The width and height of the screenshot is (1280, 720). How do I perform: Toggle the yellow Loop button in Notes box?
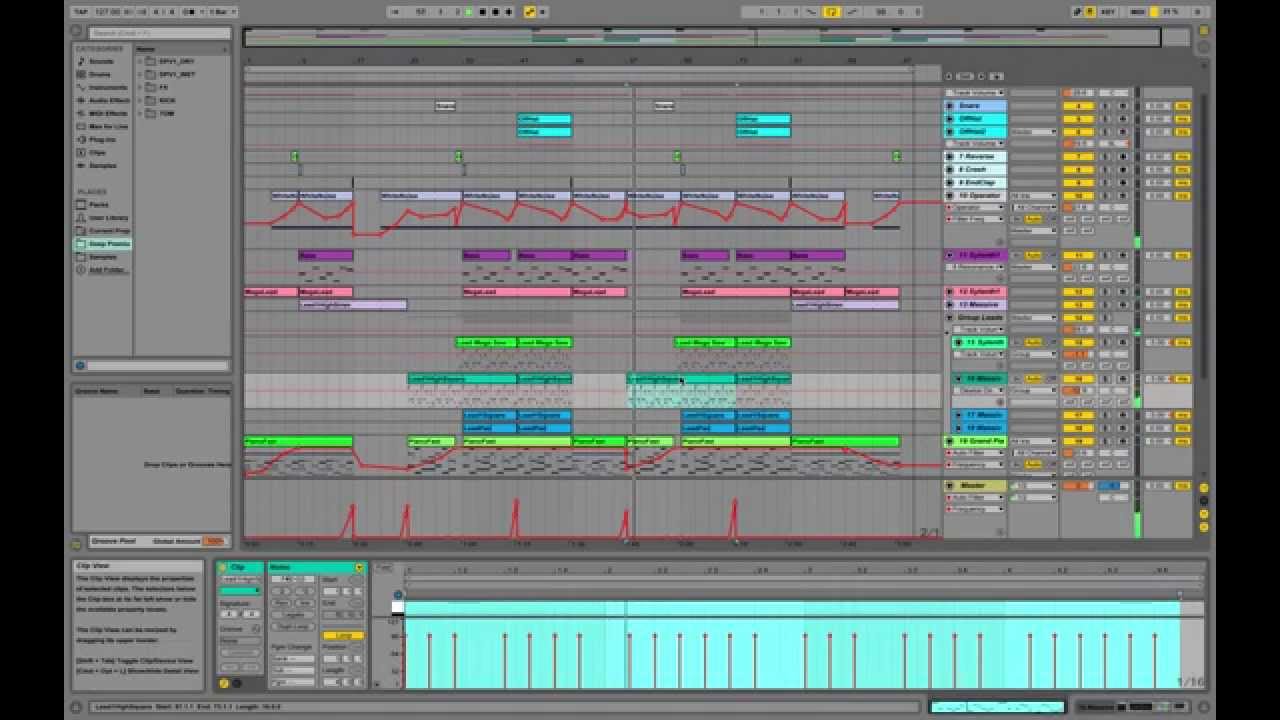pos(343,635)
